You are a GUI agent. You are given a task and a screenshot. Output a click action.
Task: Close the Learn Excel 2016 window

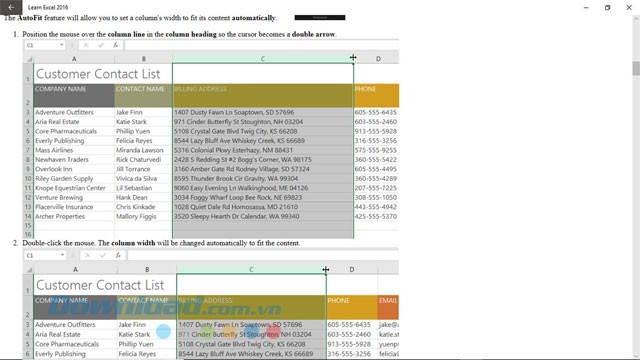point(629,7)
